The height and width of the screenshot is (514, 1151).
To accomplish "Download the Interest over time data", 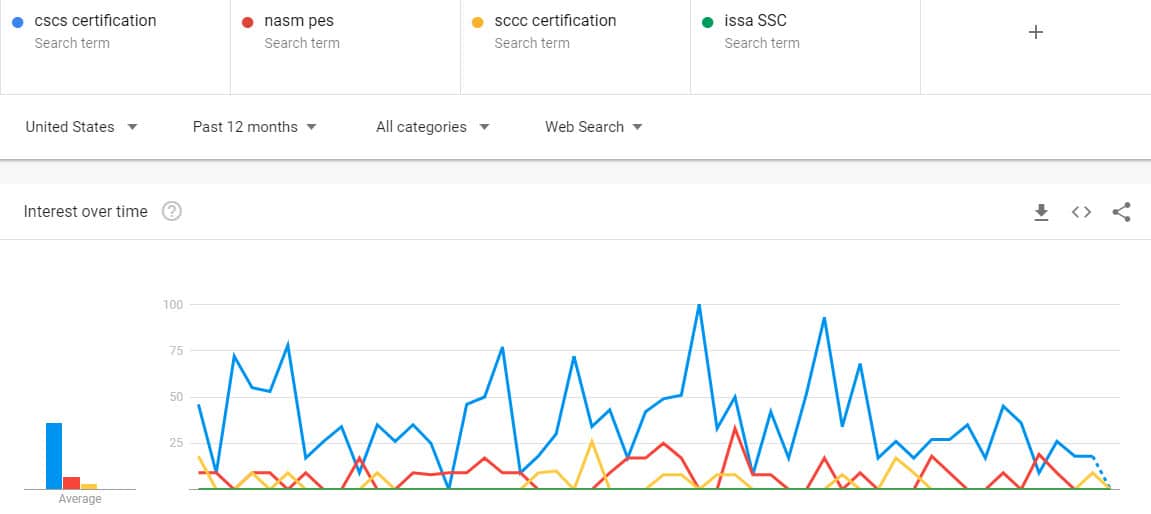I will point(1041,212).
